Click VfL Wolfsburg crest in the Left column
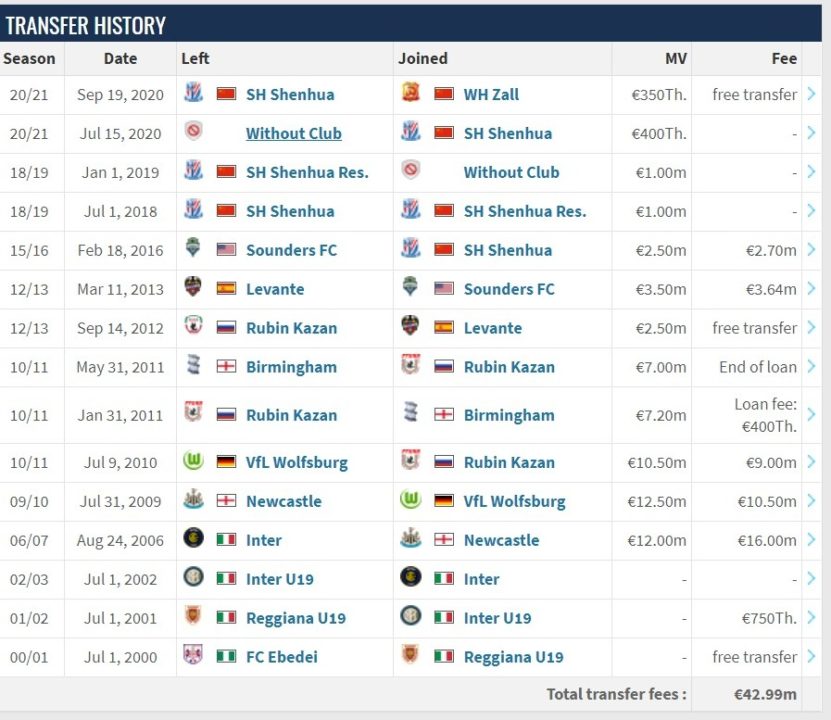 pos(194,462)
